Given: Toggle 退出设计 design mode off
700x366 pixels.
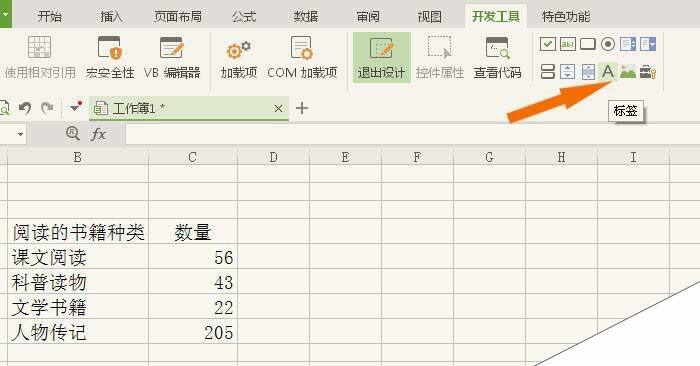Looking at the screenshot, I should [x=382, y=57].
